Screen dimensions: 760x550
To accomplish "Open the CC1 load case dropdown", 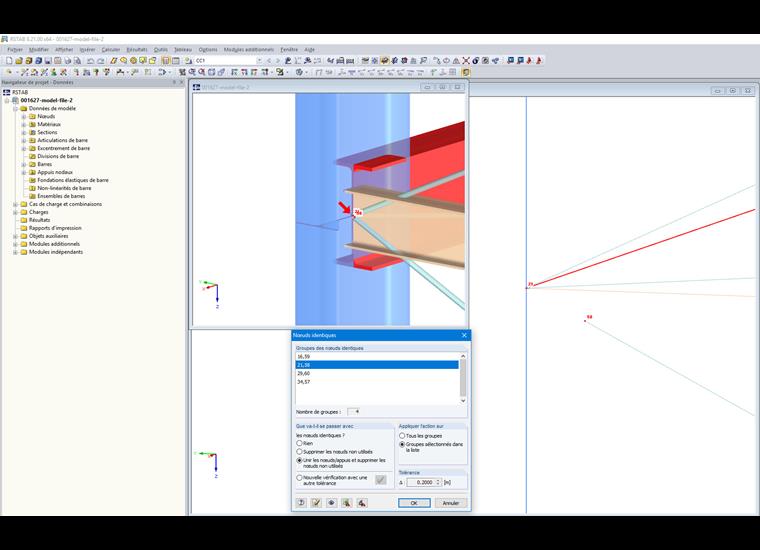I will pos(259,61).
